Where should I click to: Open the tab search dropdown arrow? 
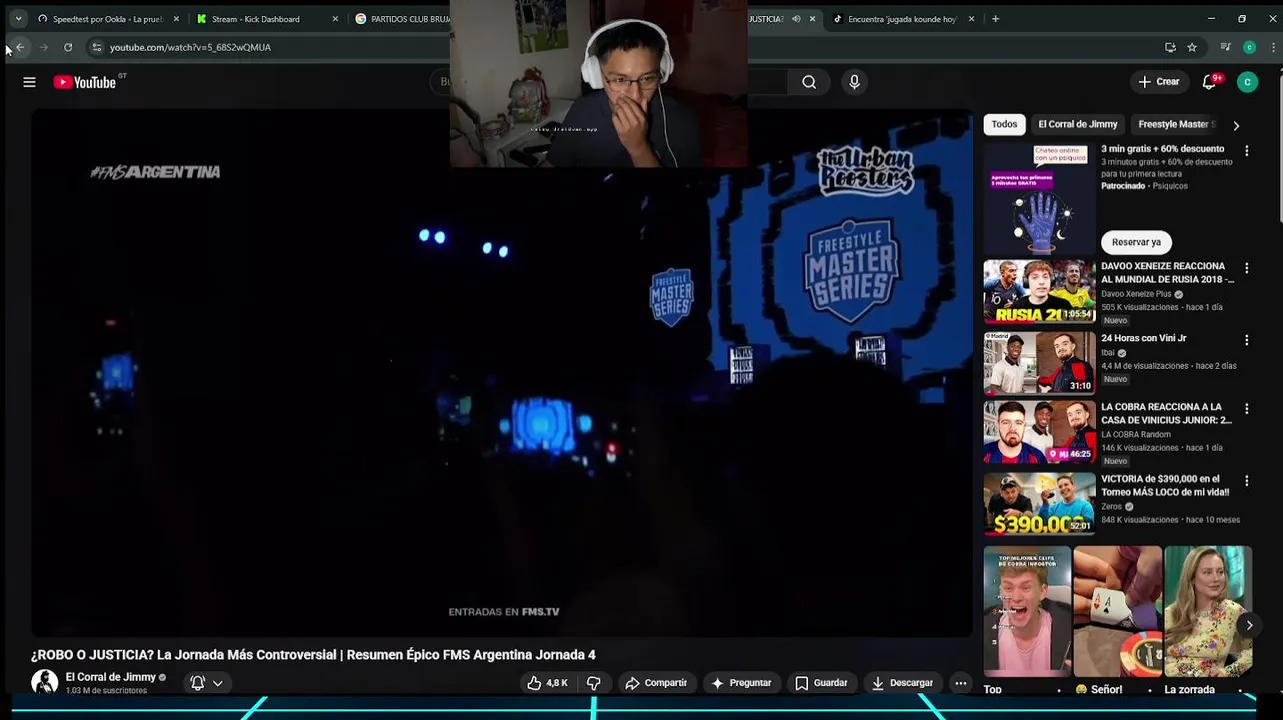tap(18, 19)
